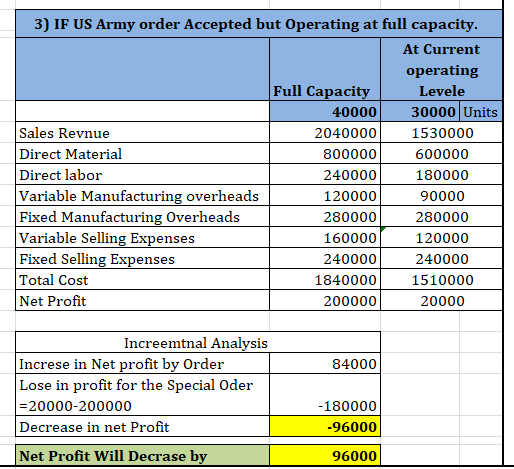Select 'Increse in Net profit by Order' label
This screenshot has width=514, height=469.
click(x=142, y=363)
